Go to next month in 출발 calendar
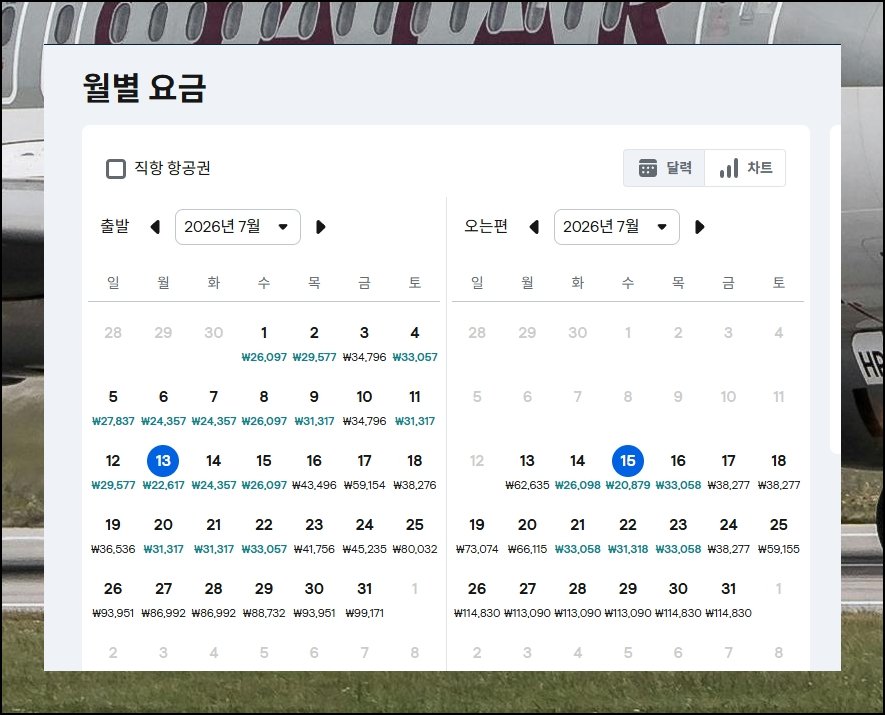The image size is (885, 715). point(320,227)
